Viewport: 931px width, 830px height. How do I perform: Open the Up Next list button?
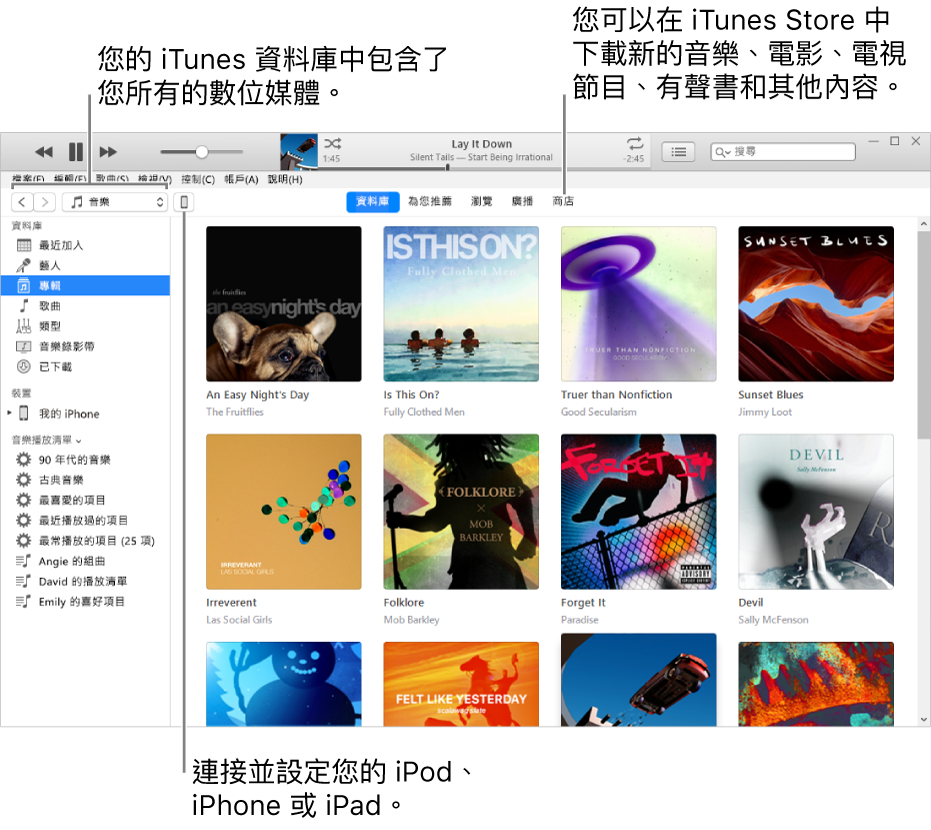pos(678,152)
